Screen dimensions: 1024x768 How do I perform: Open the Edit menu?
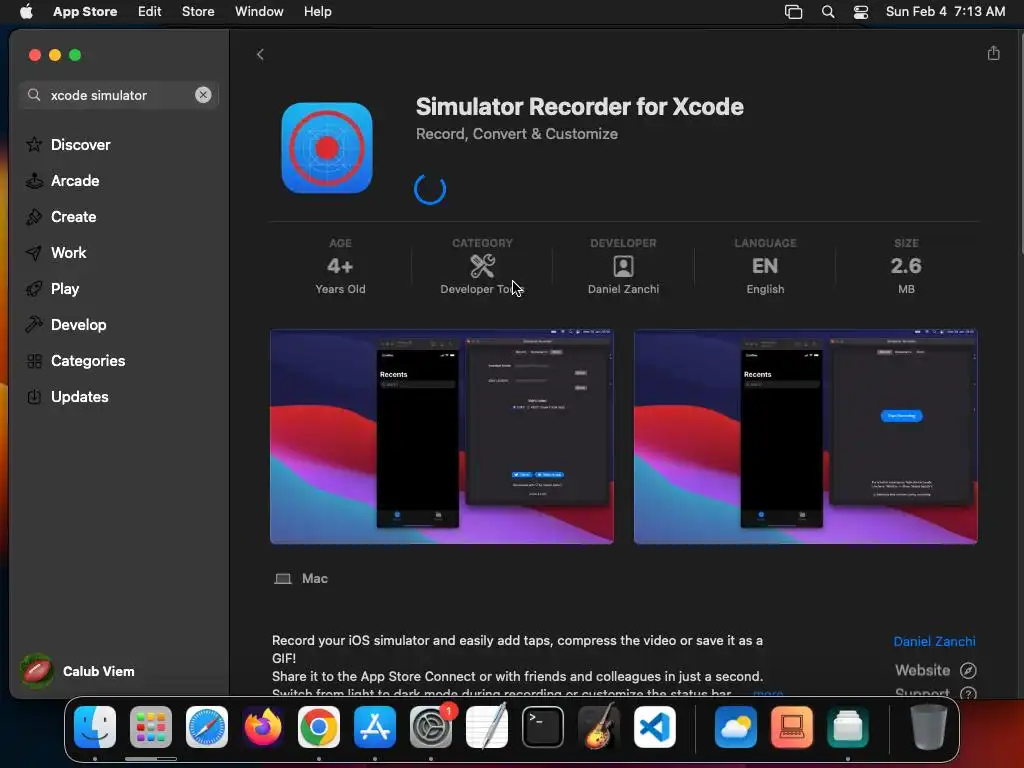pyautogui.click(x=150, y=11)
